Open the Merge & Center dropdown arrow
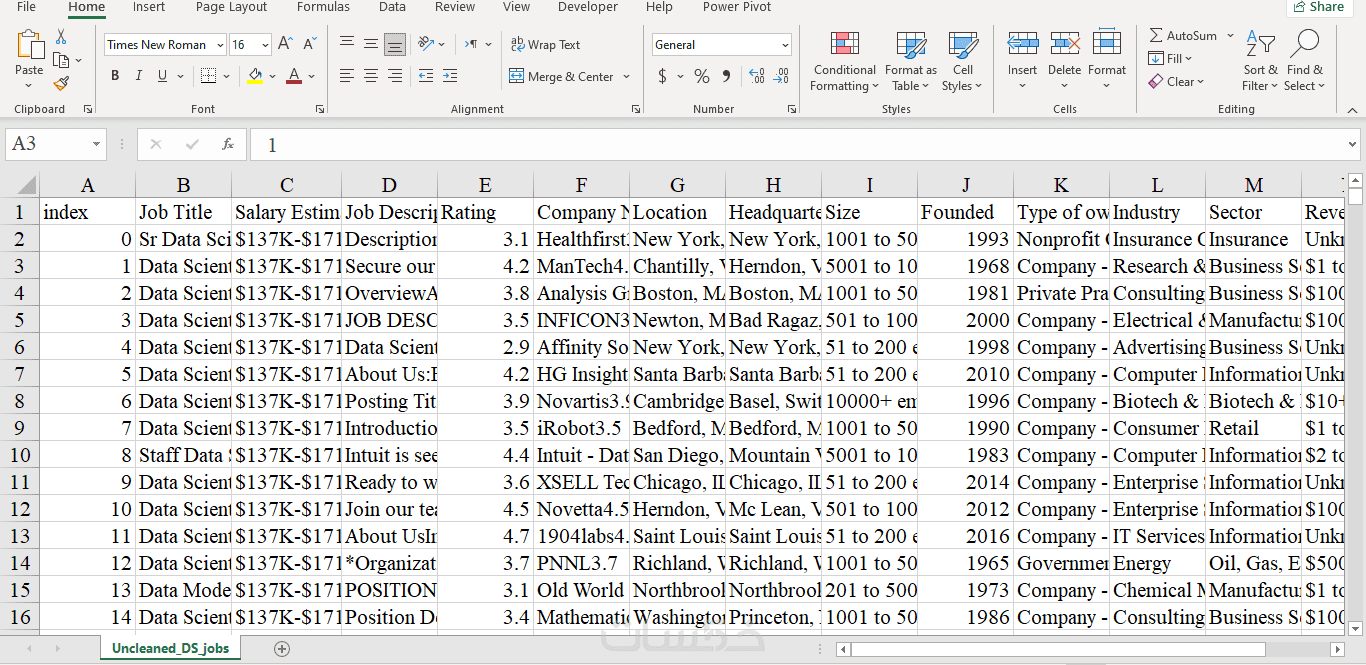The image size is (1366, 665). (627, 76)
